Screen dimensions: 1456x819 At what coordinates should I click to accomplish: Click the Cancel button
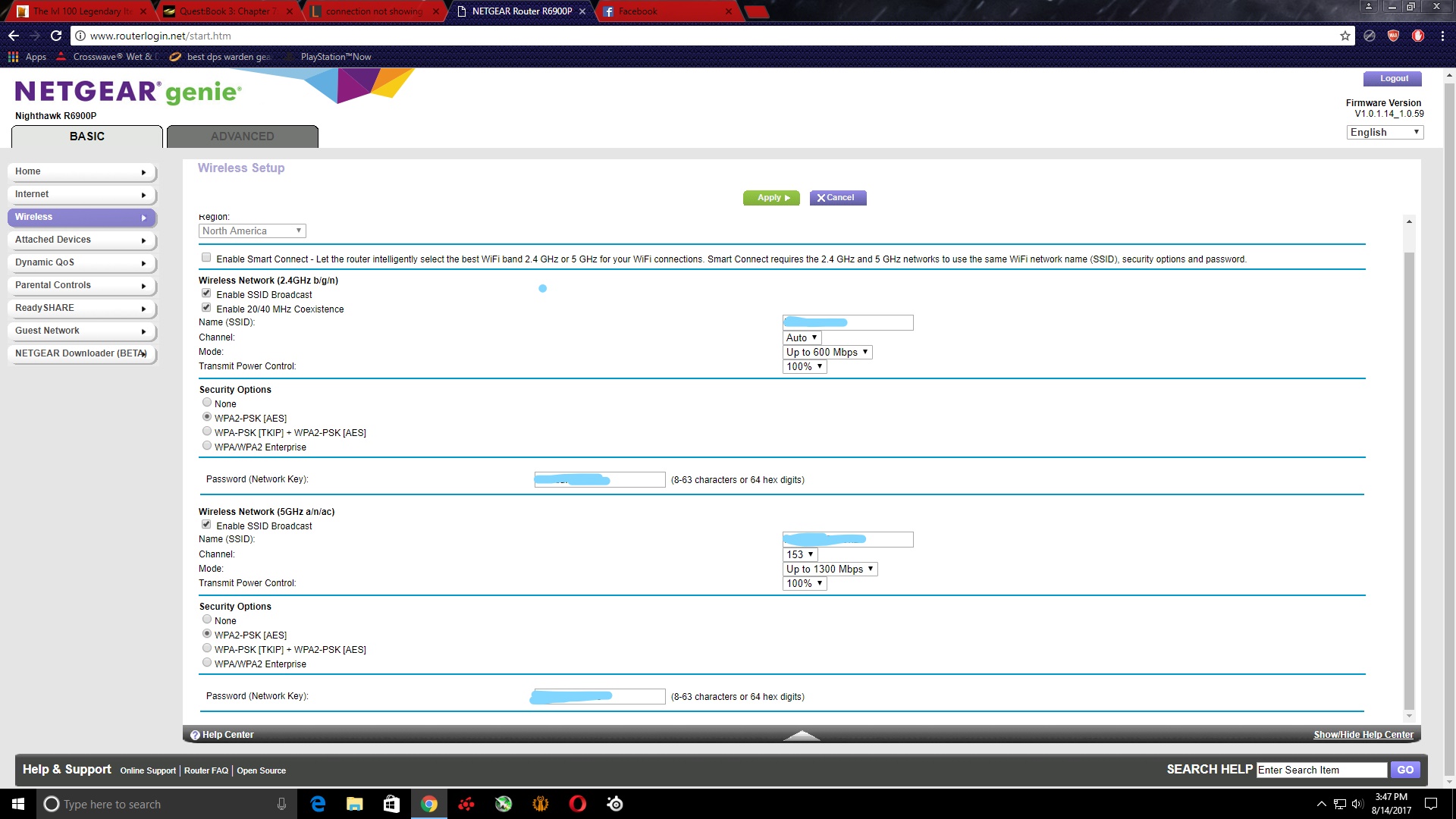[838, 198]
